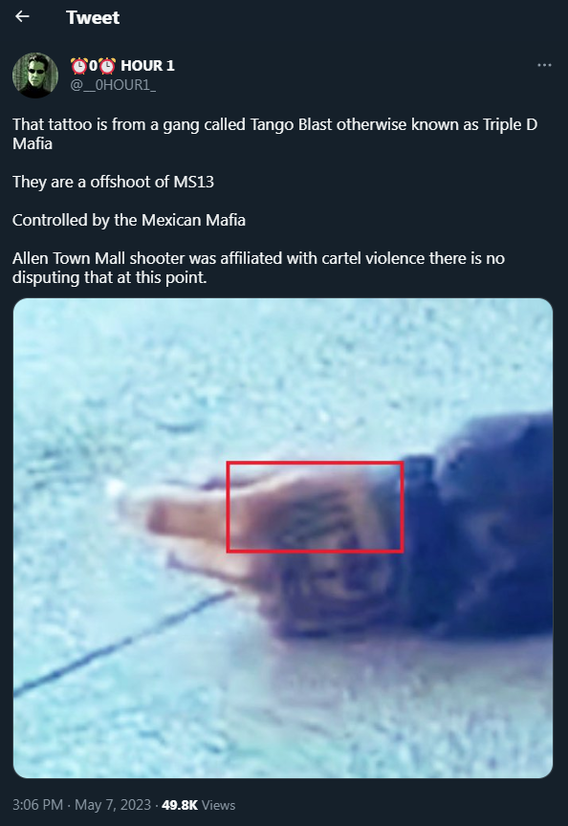Viewport: 568px width, 826px height.
Task: Open the @__0HOUR1_ handle profile
Action: [x=113, y=85]
